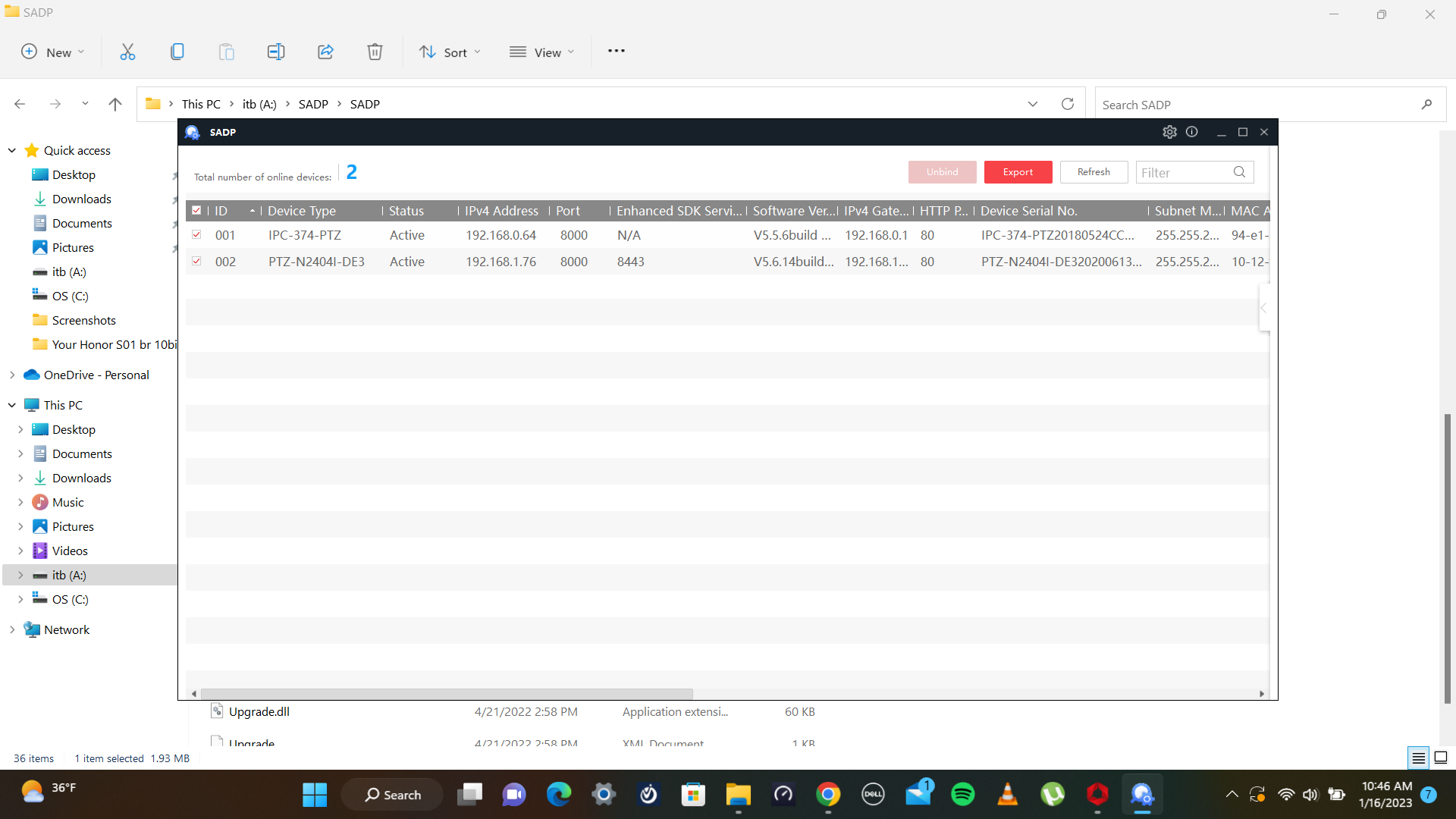Click the Delete trash icon

coord(375,52)
